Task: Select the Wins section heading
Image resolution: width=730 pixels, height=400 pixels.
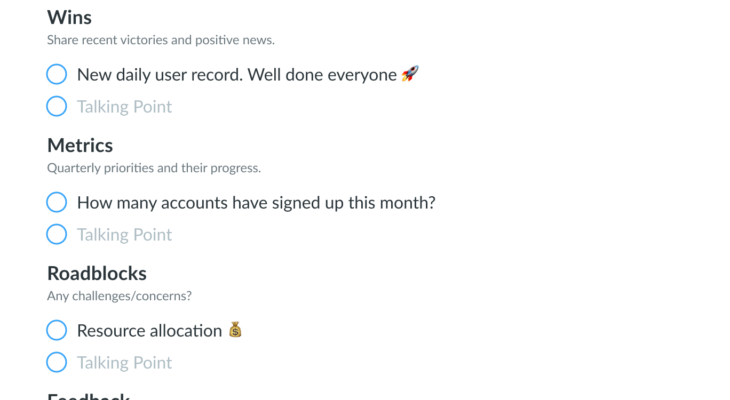Action: coord(70,18)
